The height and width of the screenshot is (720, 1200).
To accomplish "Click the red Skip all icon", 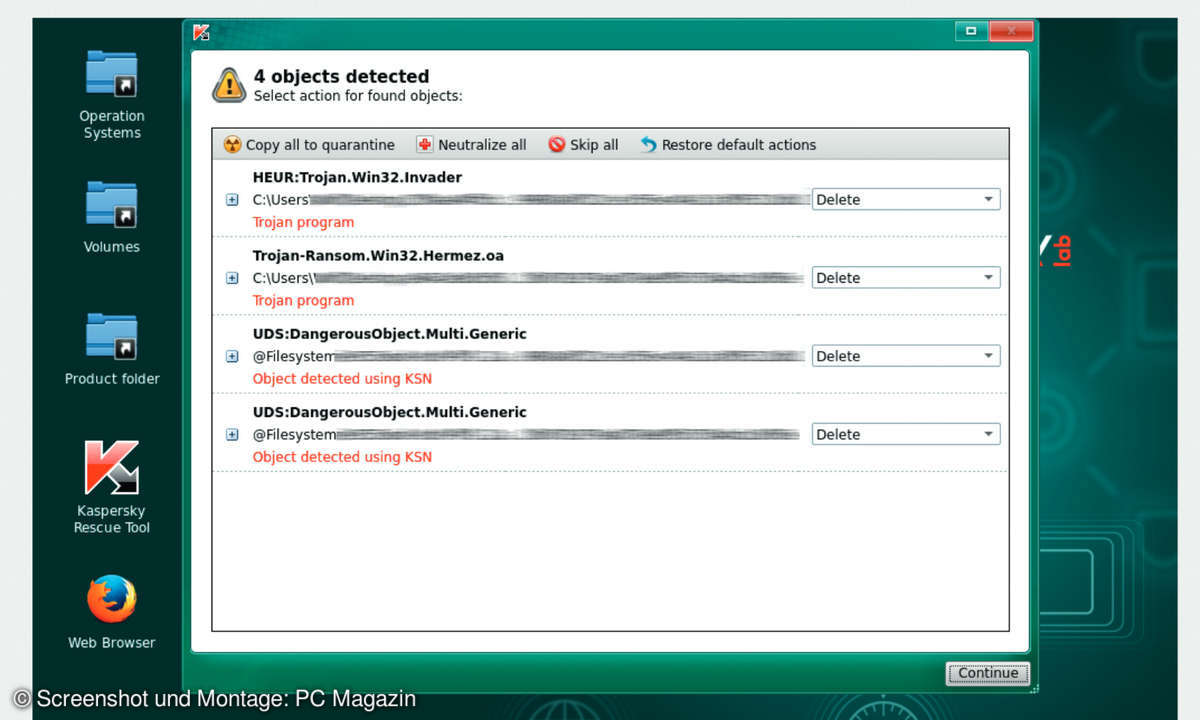I will [x=557, y=145].
